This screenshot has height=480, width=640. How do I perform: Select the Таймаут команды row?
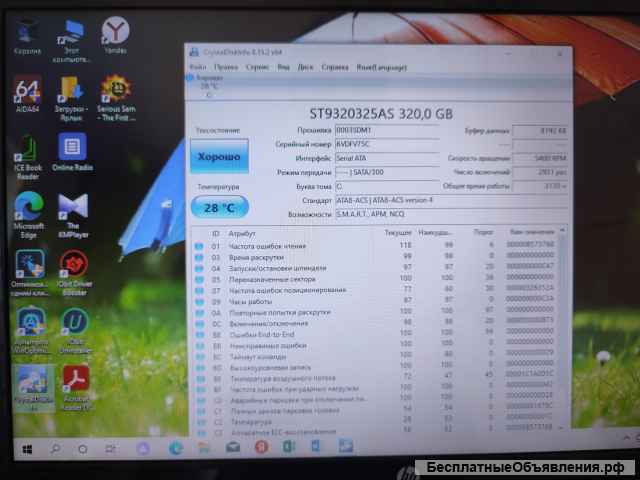(375, 356)
